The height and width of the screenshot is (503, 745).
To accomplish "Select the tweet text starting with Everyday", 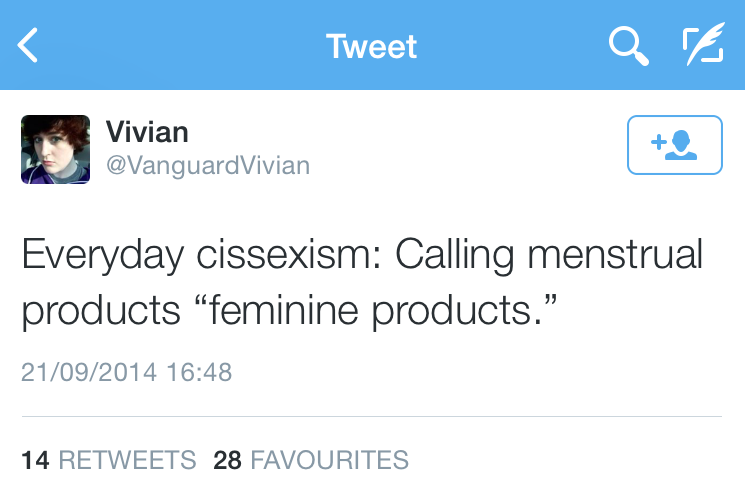I will [x=362, y=282].
